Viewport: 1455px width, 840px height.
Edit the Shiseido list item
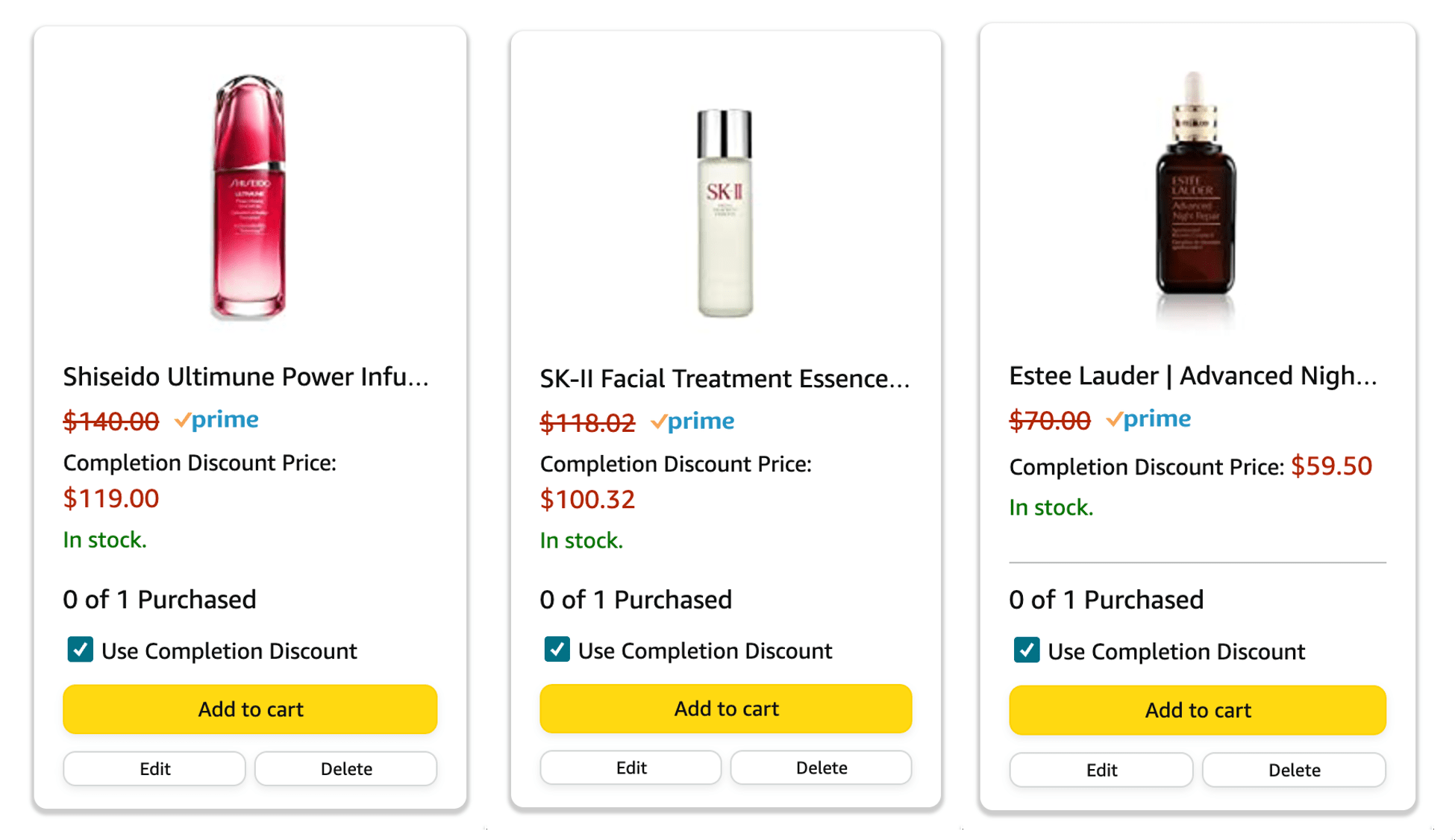pos(154,768)
